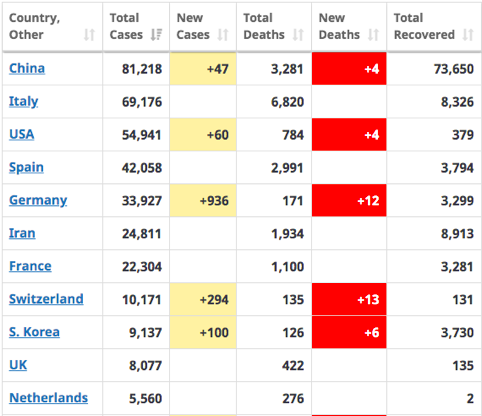
Task: Select Switzerland's new deaths +13 cell
Action: click(349, 299)
